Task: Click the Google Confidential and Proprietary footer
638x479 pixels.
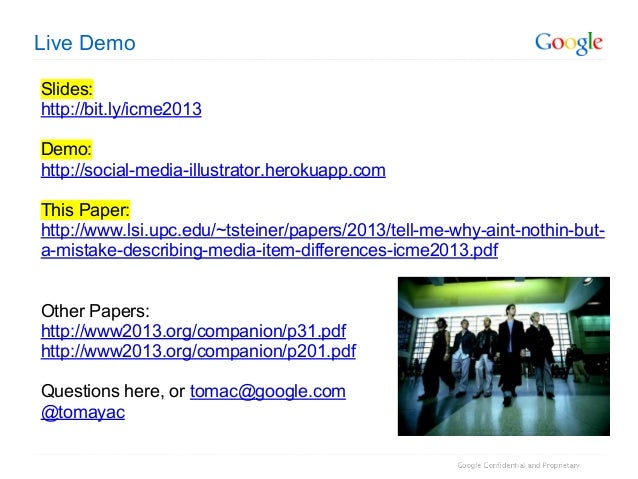Action: pos(518,465)
